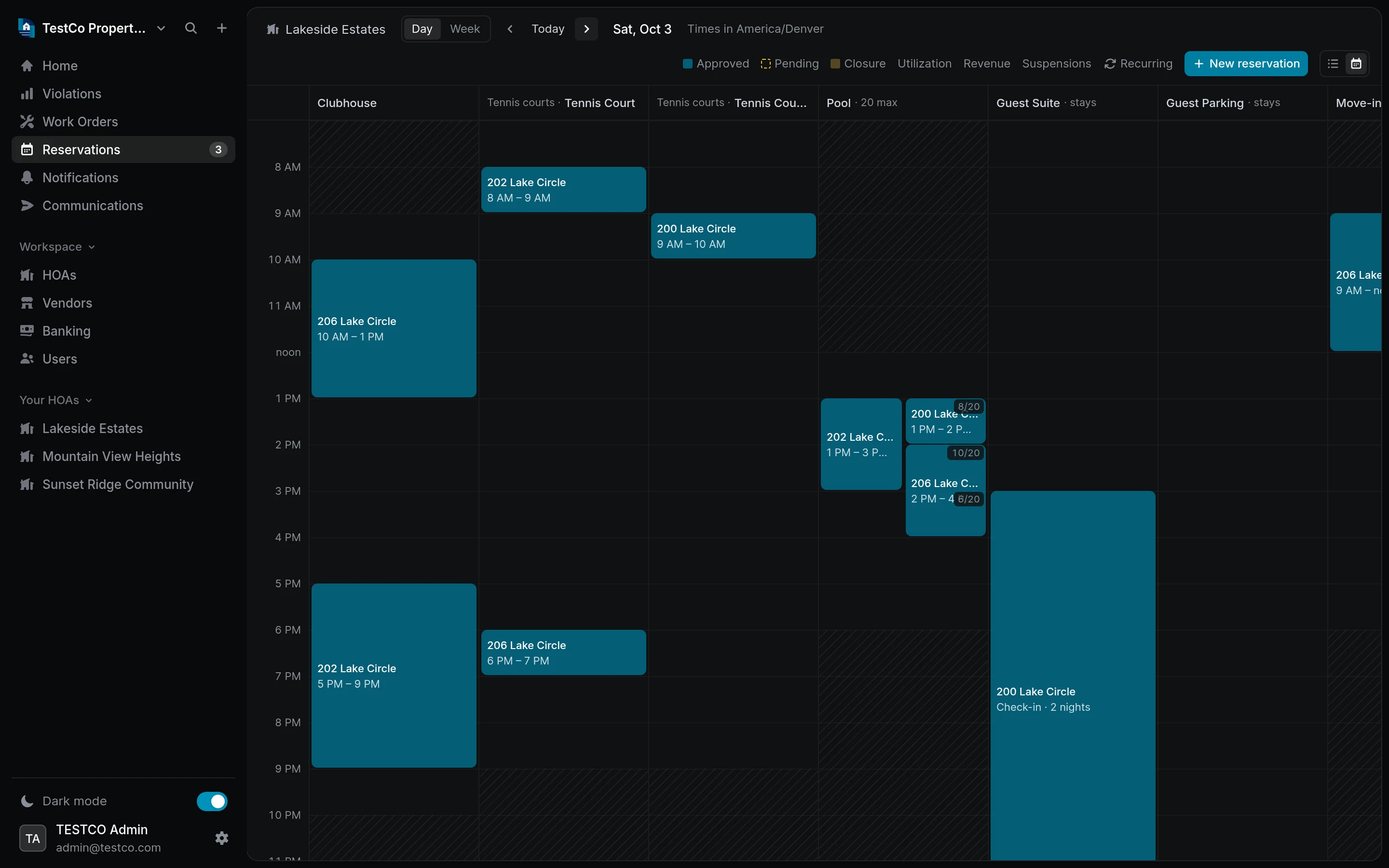1389x868 pixels.
Task: Open Users workspace page
Action: click(x=123, y=359)
